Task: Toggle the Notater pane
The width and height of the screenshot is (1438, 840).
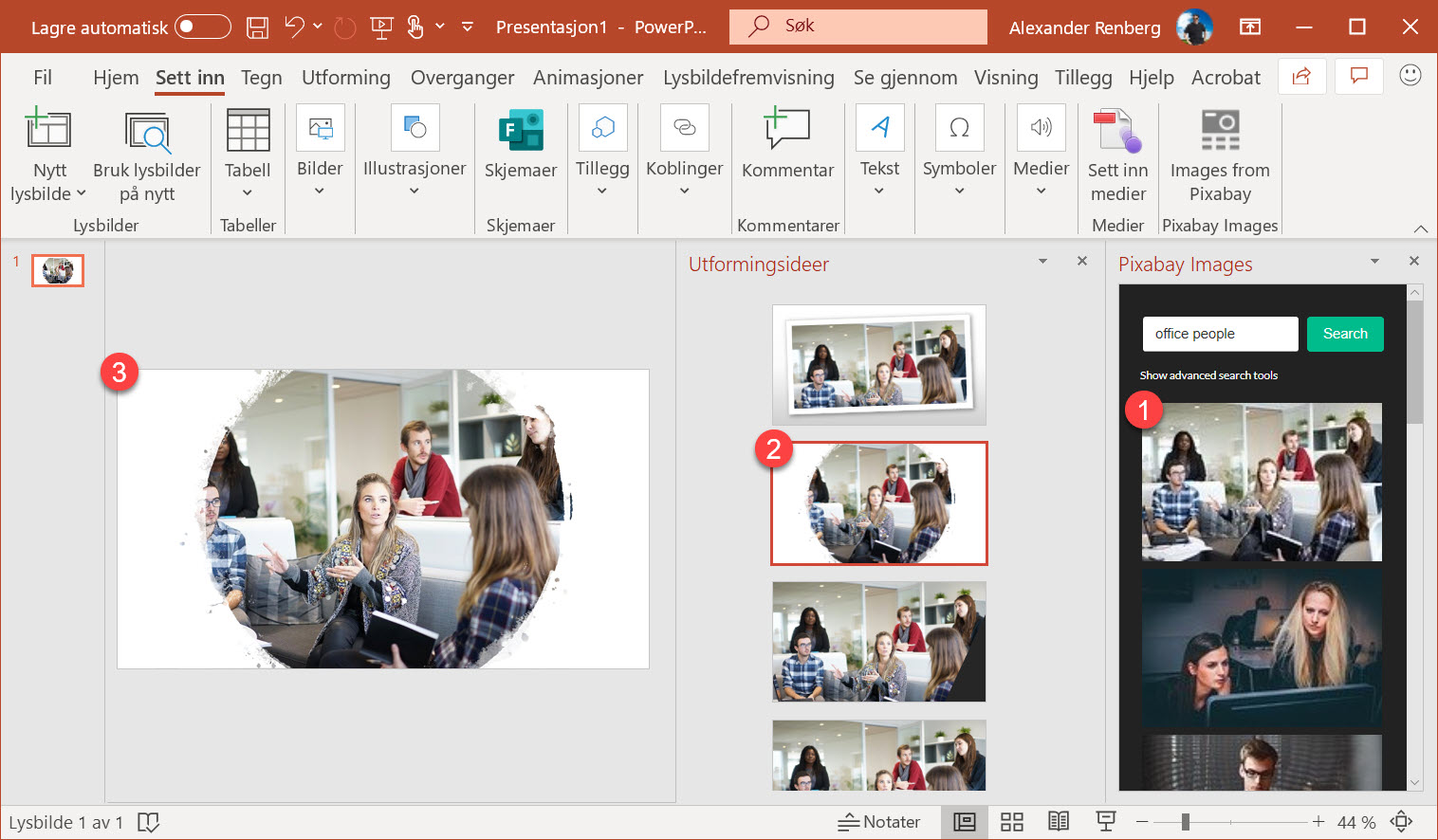Action: [x=878, y=821]
